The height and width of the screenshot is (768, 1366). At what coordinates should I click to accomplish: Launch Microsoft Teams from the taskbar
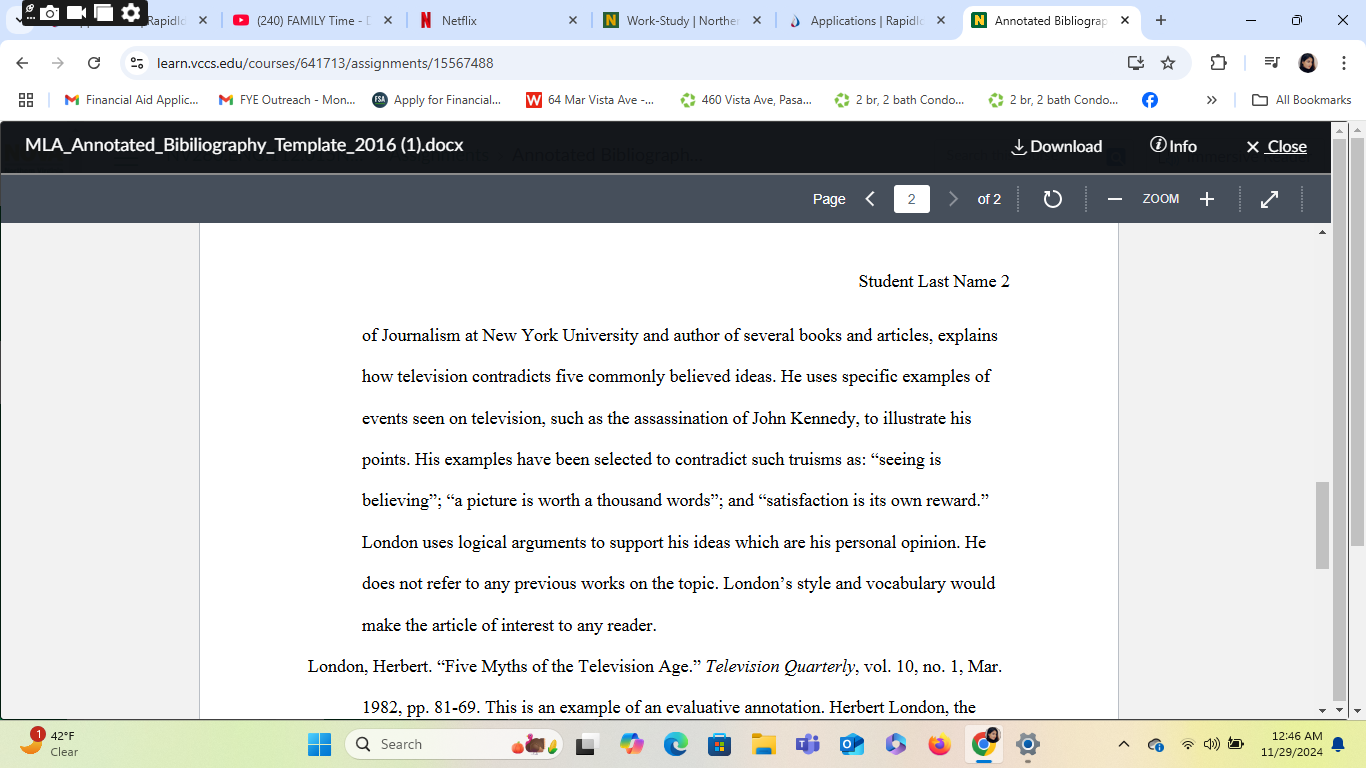(x=806, y=744)
